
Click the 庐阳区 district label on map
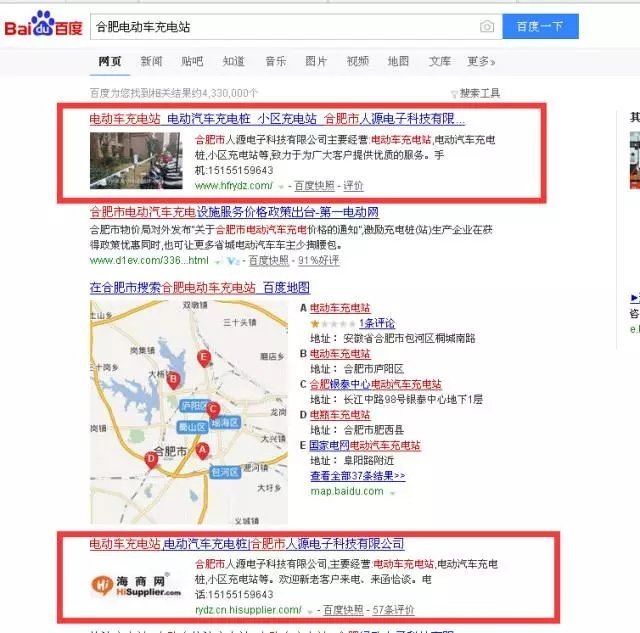point(193,406)
